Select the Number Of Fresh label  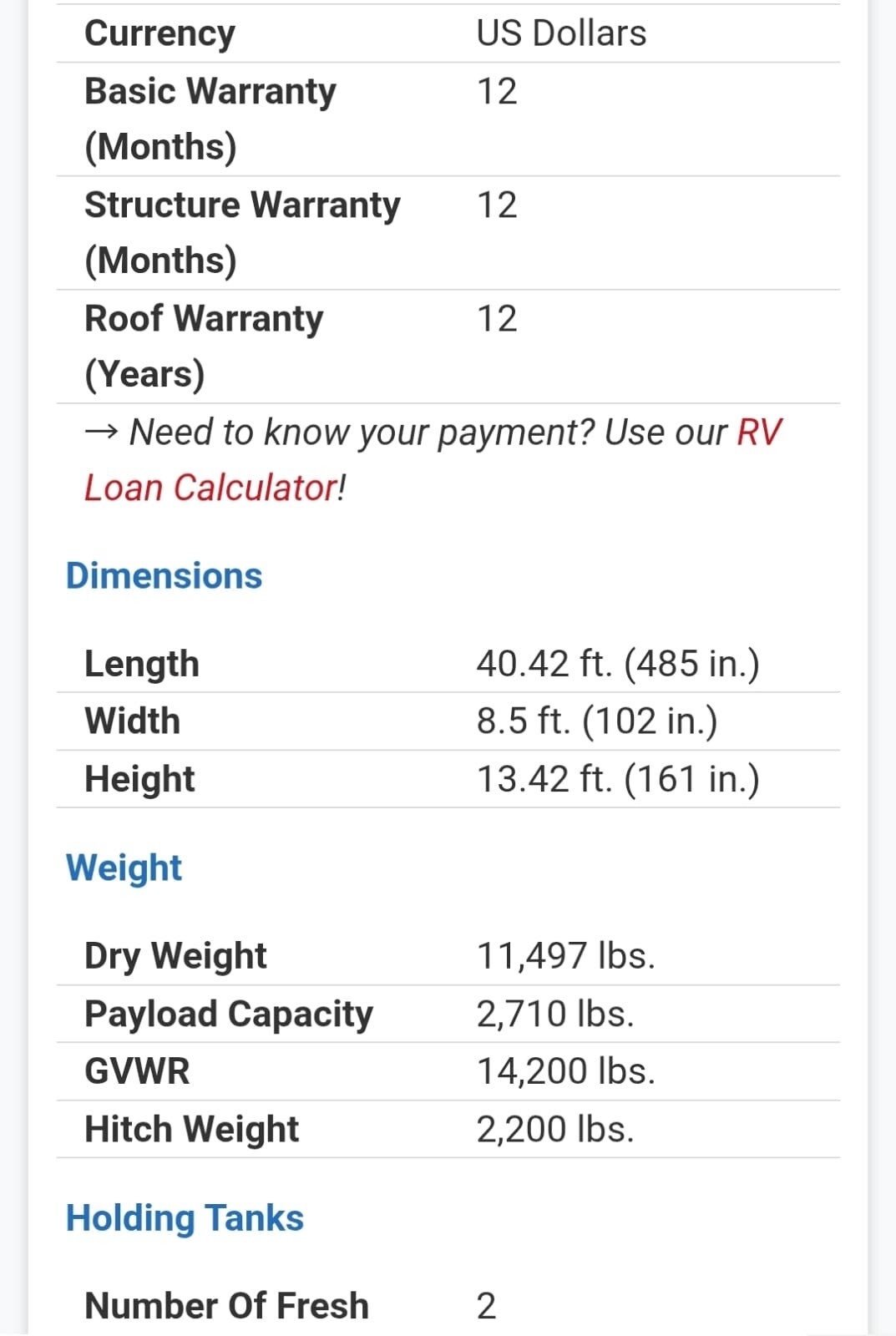point(226,1306)
